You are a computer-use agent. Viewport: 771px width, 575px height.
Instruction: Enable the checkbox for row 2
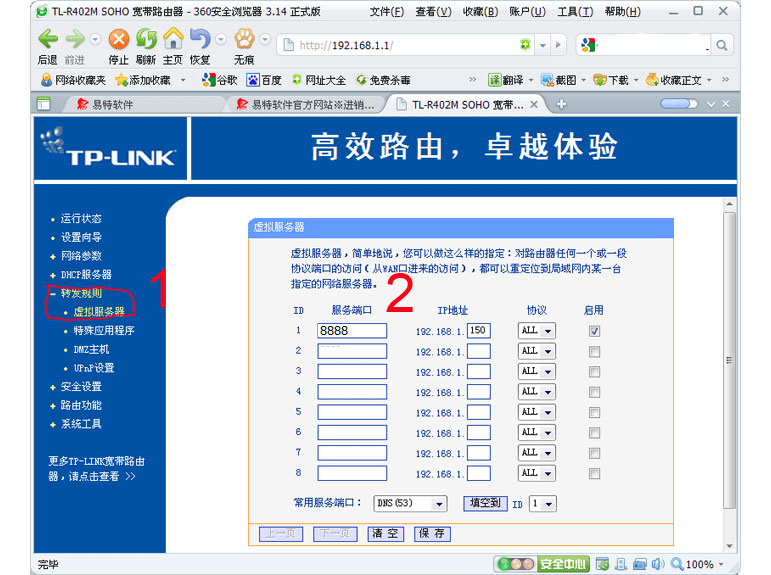tap(595, 351)
